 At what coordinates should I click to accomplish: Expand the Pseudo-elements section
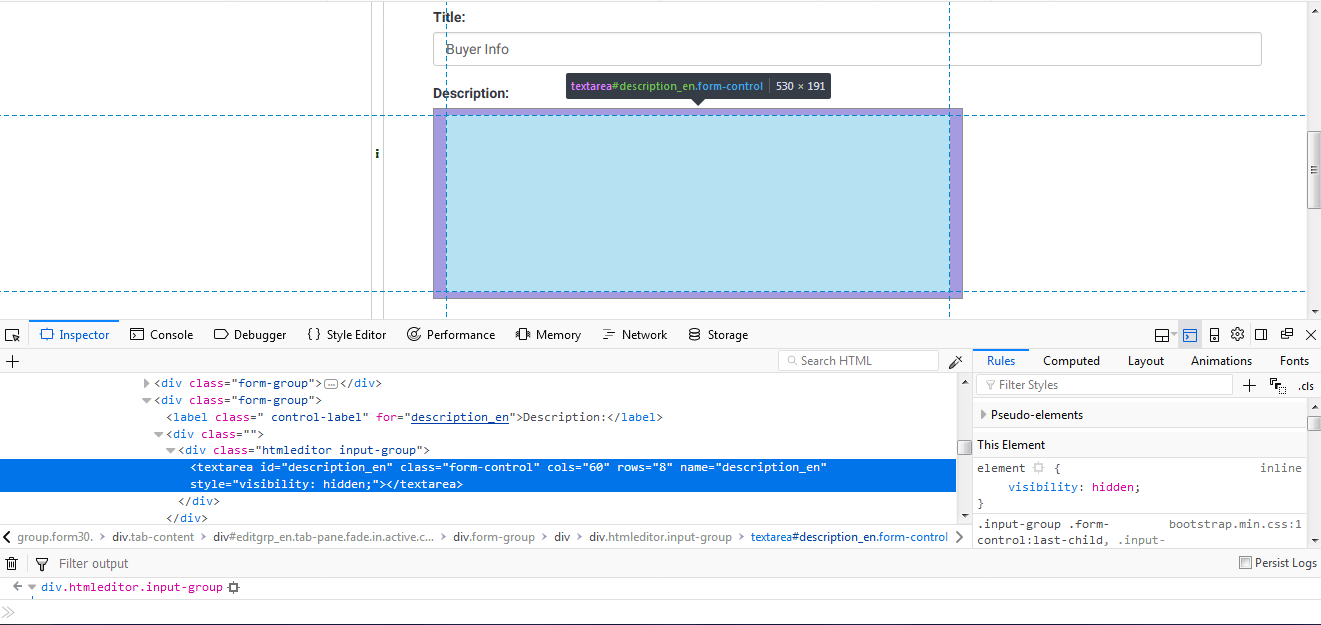pyautogui.click(x=984, y=415)
